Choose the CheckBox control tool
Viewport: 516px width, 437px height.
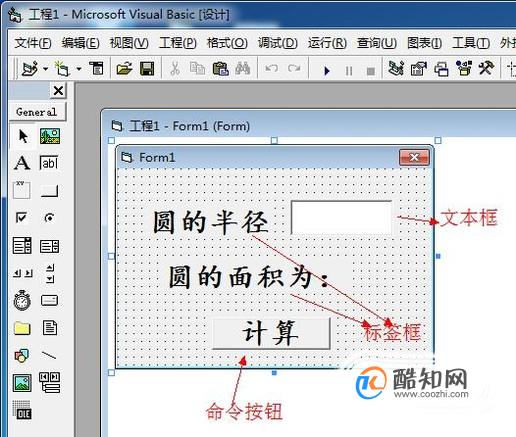point(21,218)
